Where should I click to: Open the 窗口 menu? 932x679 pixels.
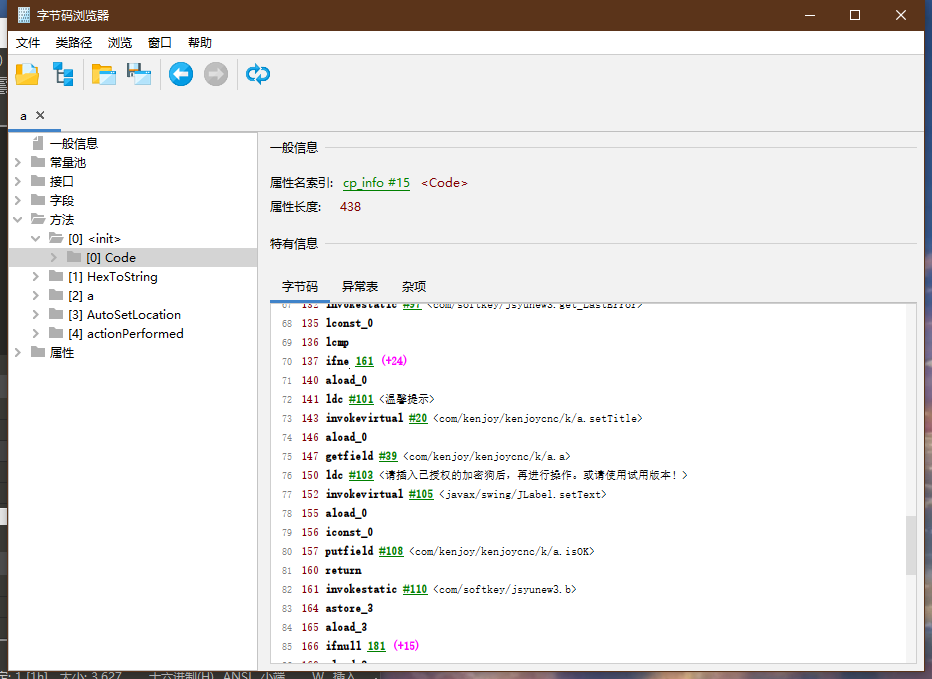159,43
